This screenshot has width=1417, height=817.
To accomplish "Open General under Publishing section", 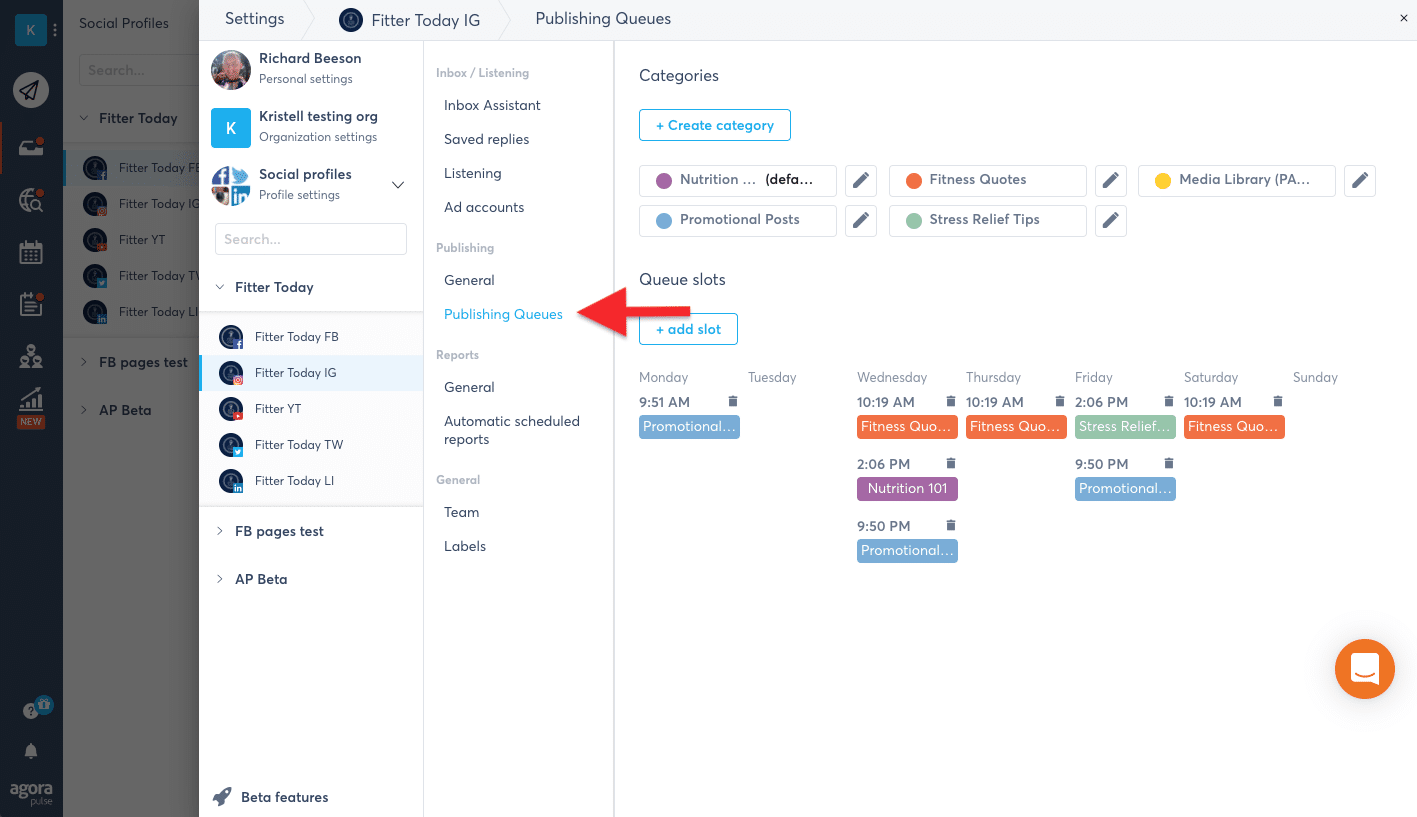I will [469, 280].
